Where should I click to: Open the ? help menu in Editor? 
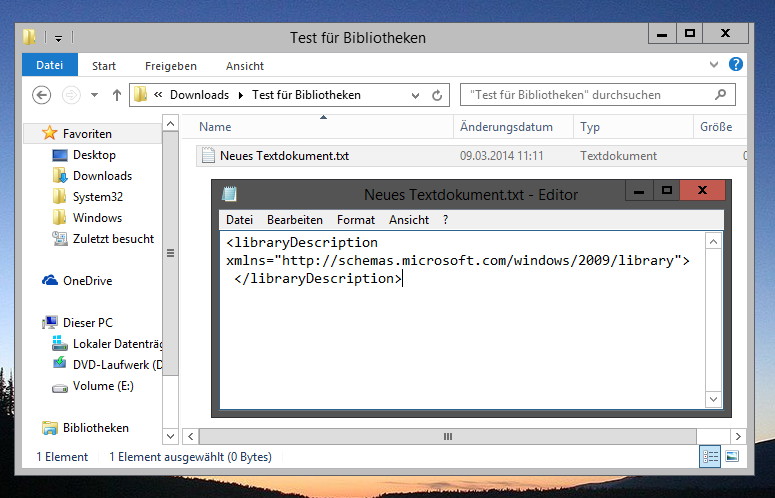(445, 220)
